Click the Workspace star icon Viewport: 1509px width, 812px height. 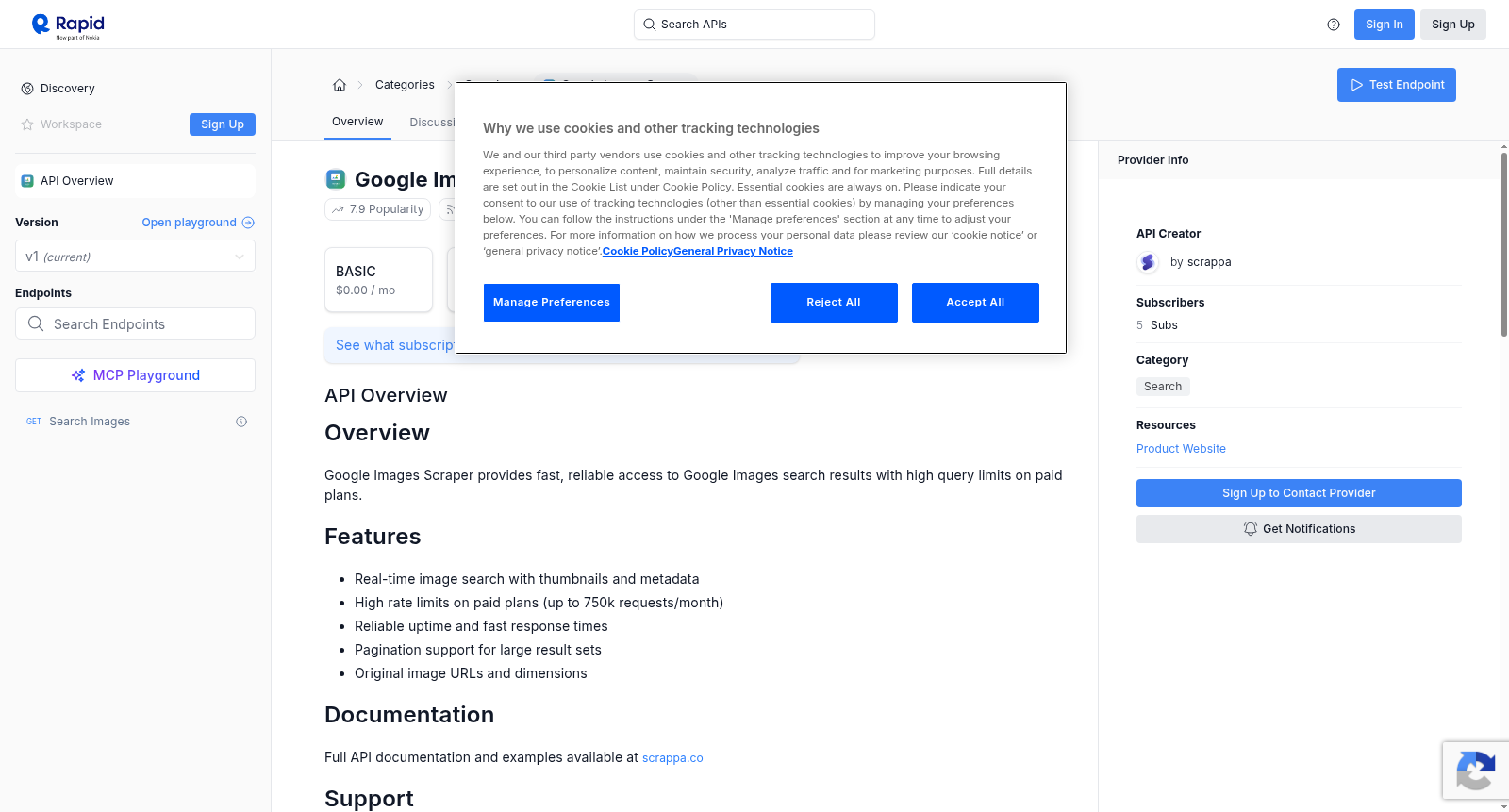pyautogui.click(x=27, y=124)
